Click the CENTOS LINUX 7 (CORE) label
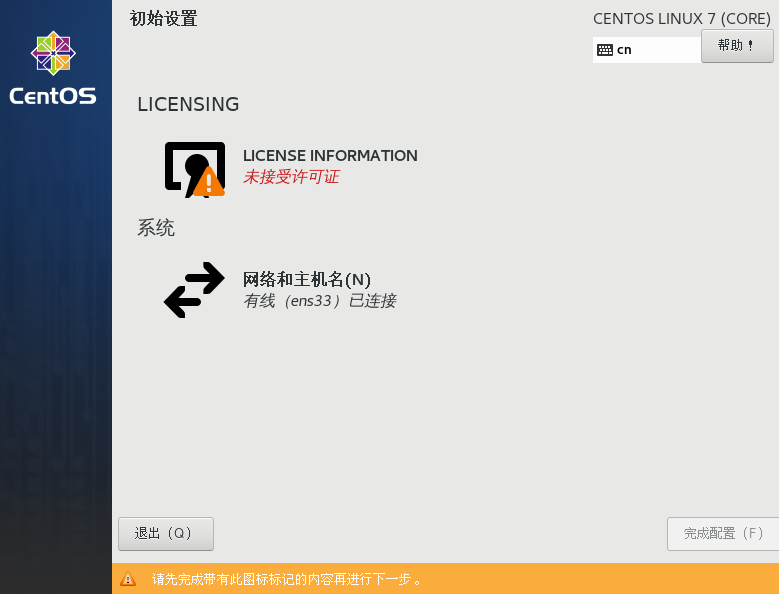Screen dimensions: 779x594 tap(682, 18)
